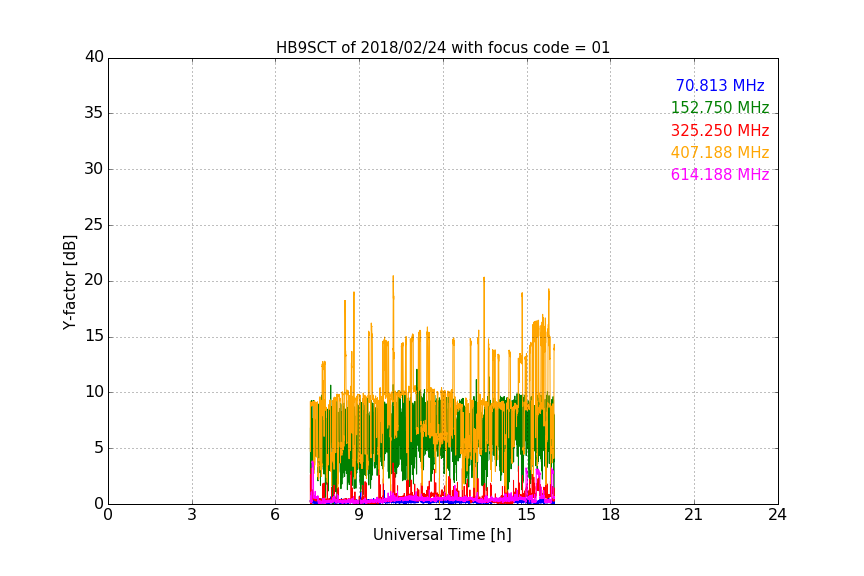Image resolution: width=864 pixels, height=576 pixels.
Task: Click the y-axis tick label 25
Action: pos(94,225)
